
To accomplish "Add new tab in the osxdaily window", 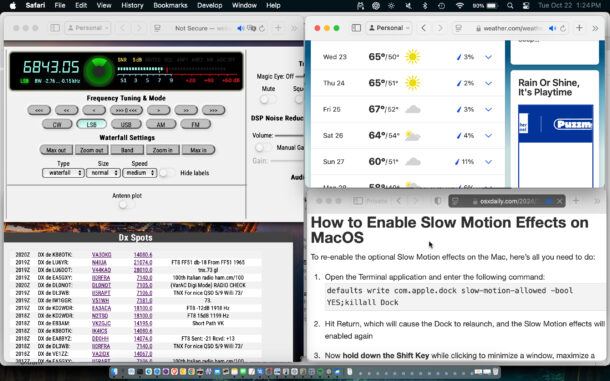I will [x=576, y=201].
